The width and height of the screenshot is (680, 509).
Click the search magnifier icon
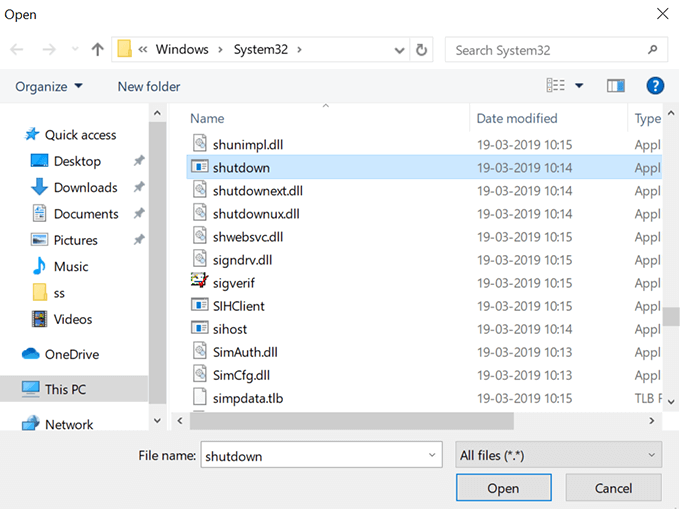point(653,50)
